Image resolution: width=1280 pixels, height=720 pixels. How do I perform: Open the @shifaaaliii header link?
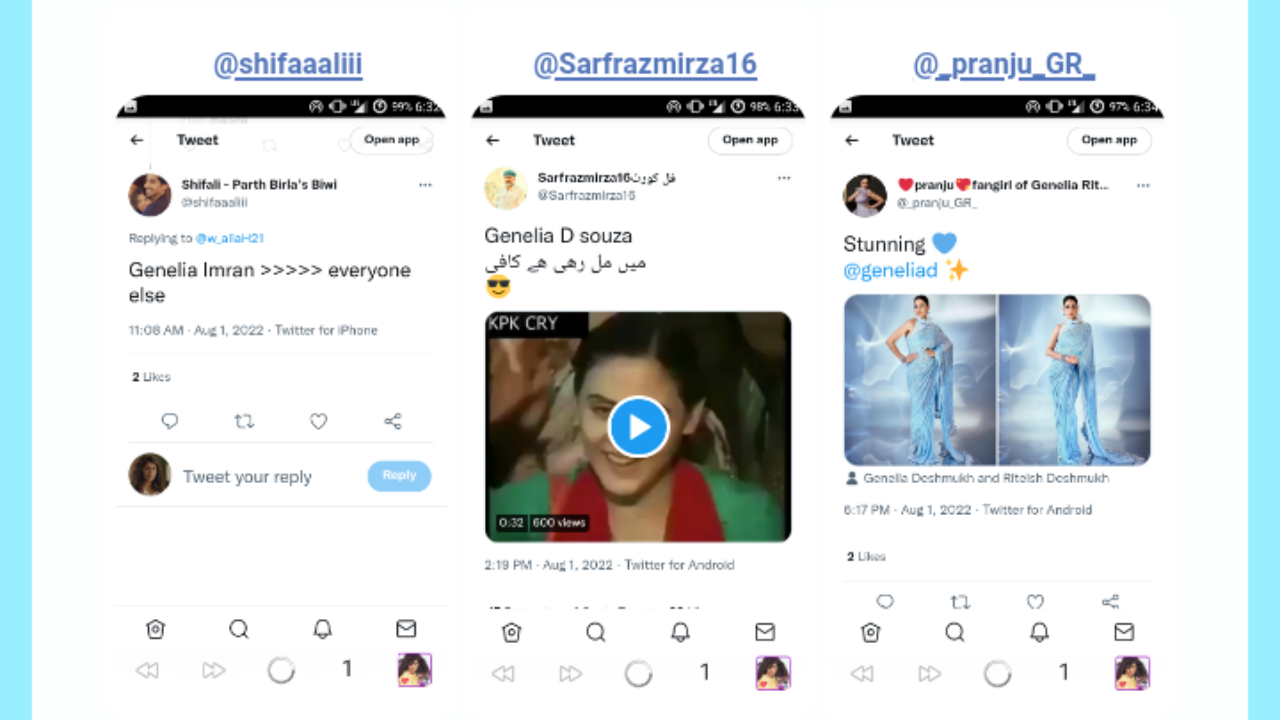coord(288,65)
